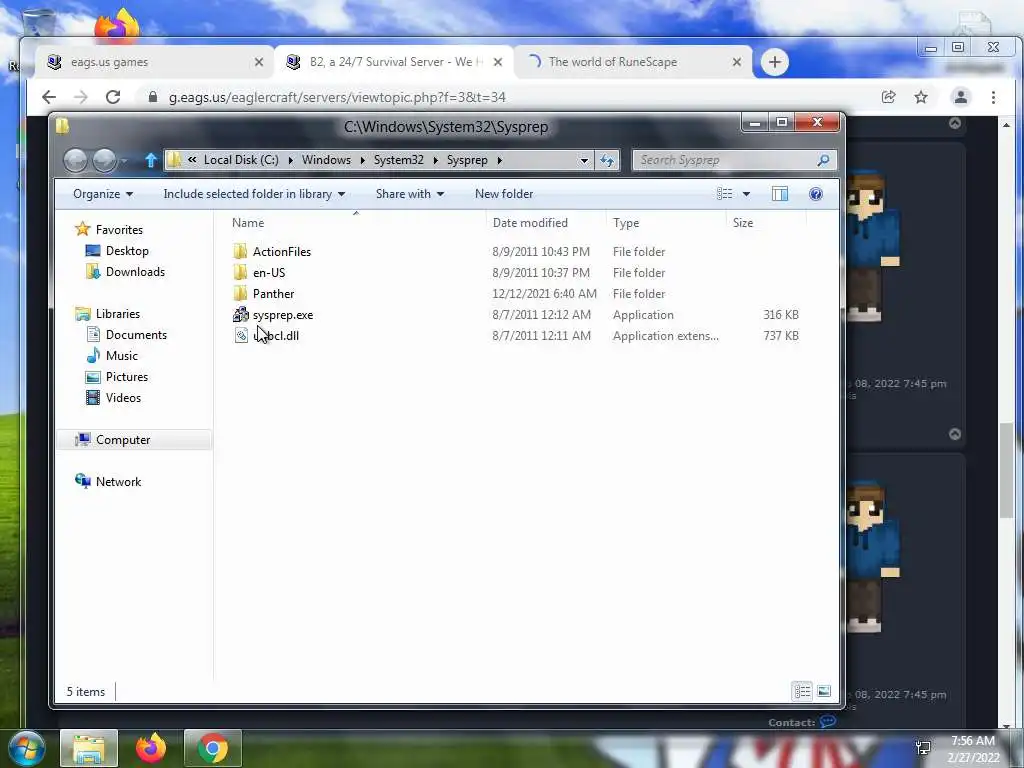Image resolution: width=1024 pixels, height=768 pixels.
Task: Select the sysprep.exe application
Action: [283, 315]
